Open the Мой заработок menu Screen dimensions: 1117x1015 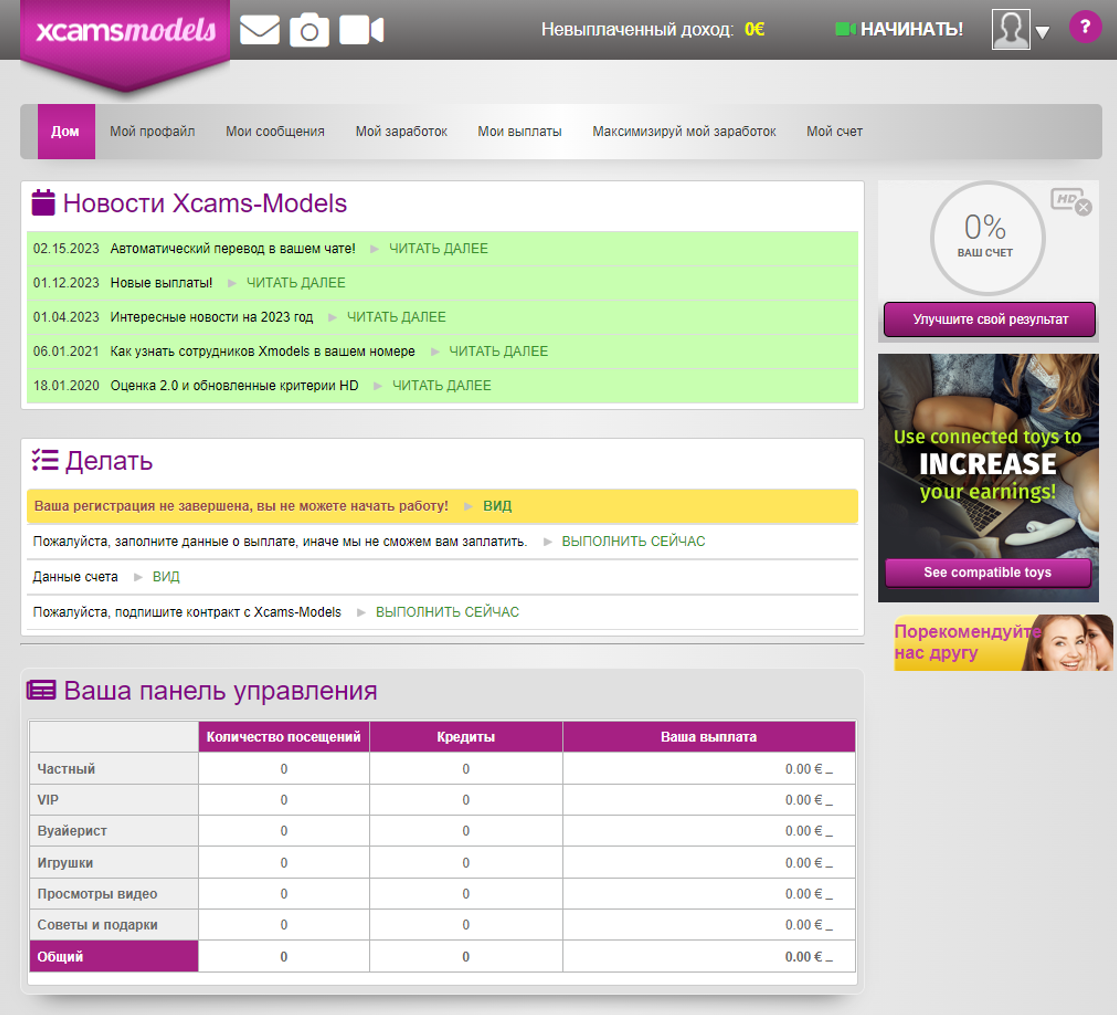pyautogui.click(x=401, y=132)
